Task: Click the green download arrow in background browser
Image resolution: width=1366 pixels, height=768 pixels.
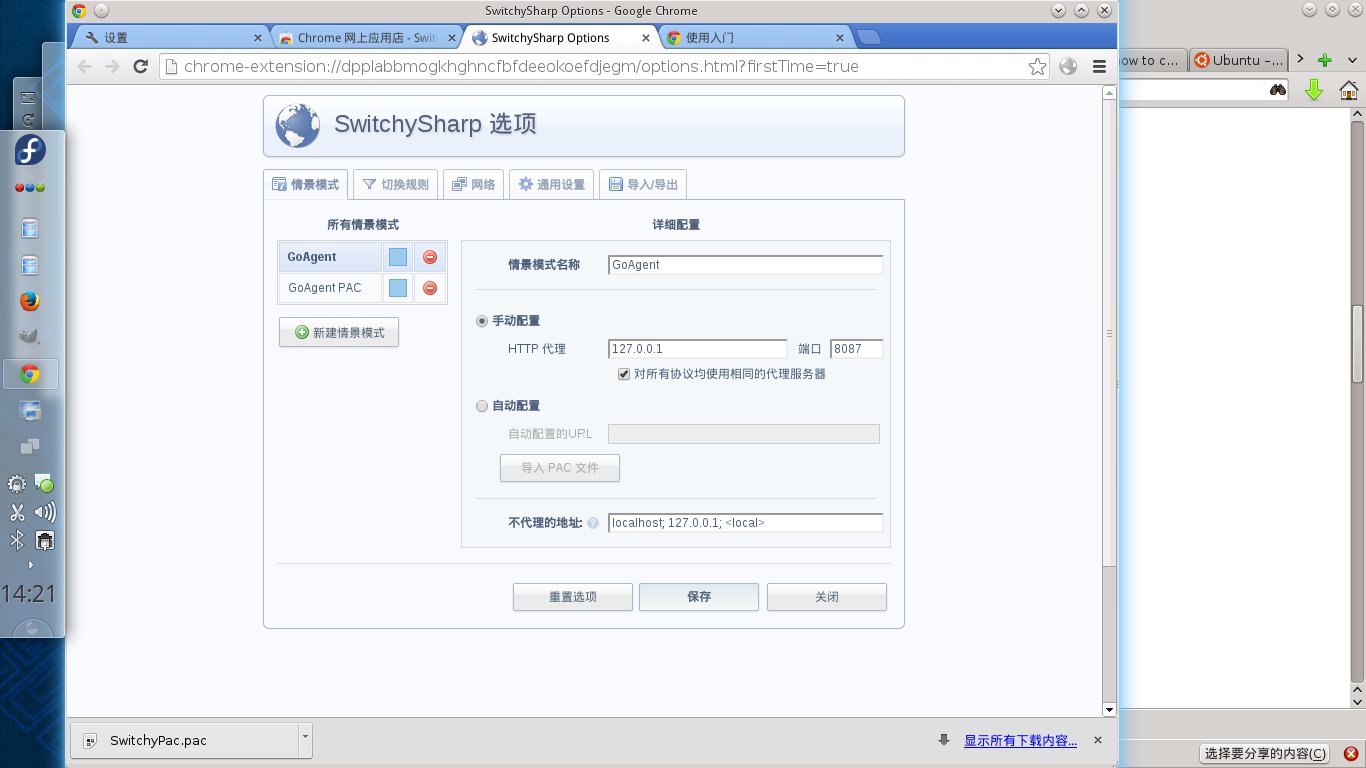Action: pyautogui.click(x=1314, y=91)
